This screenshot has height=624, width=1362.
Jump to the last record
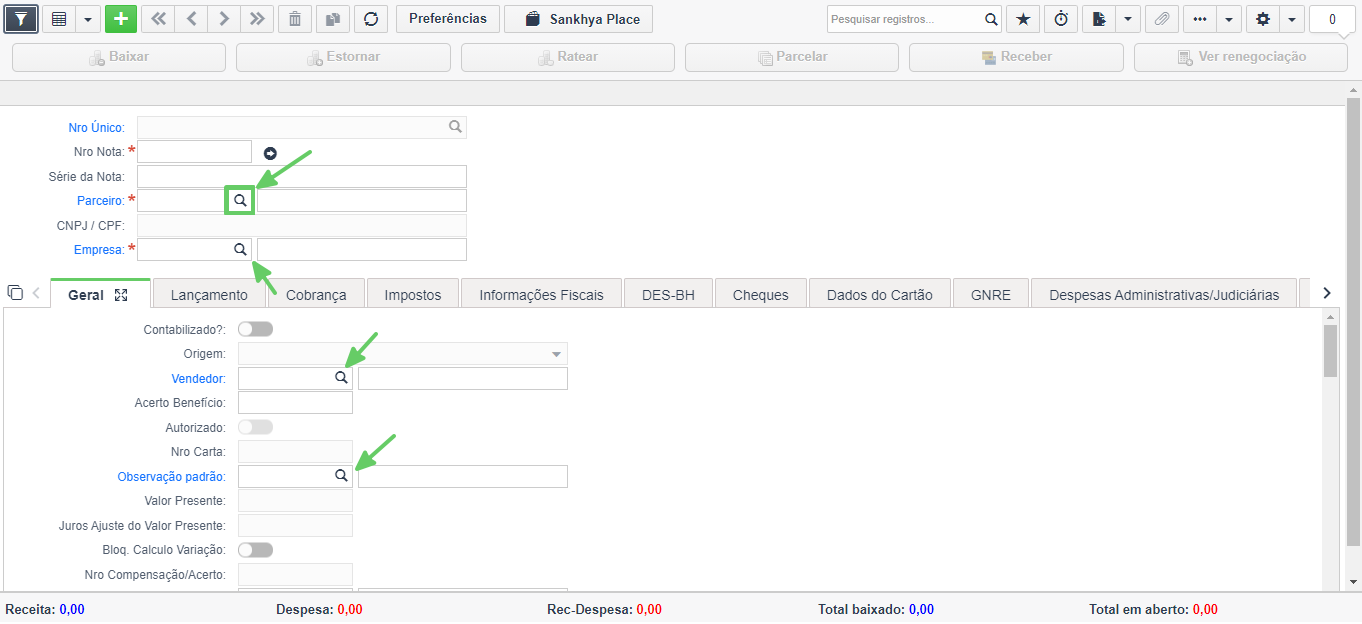257,19
